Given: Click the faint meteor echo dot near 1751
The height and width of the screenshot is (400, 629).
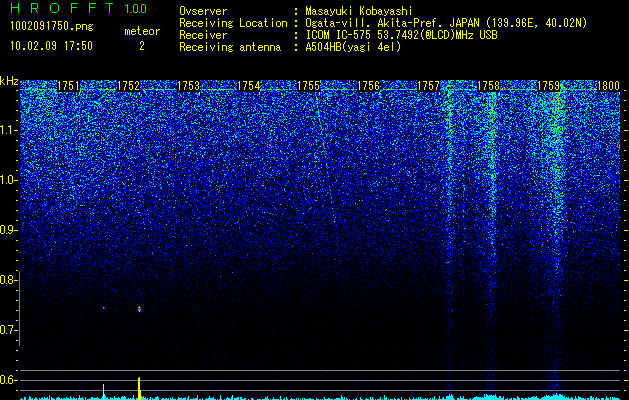Looking at the screenshot, I should (103, 308).
